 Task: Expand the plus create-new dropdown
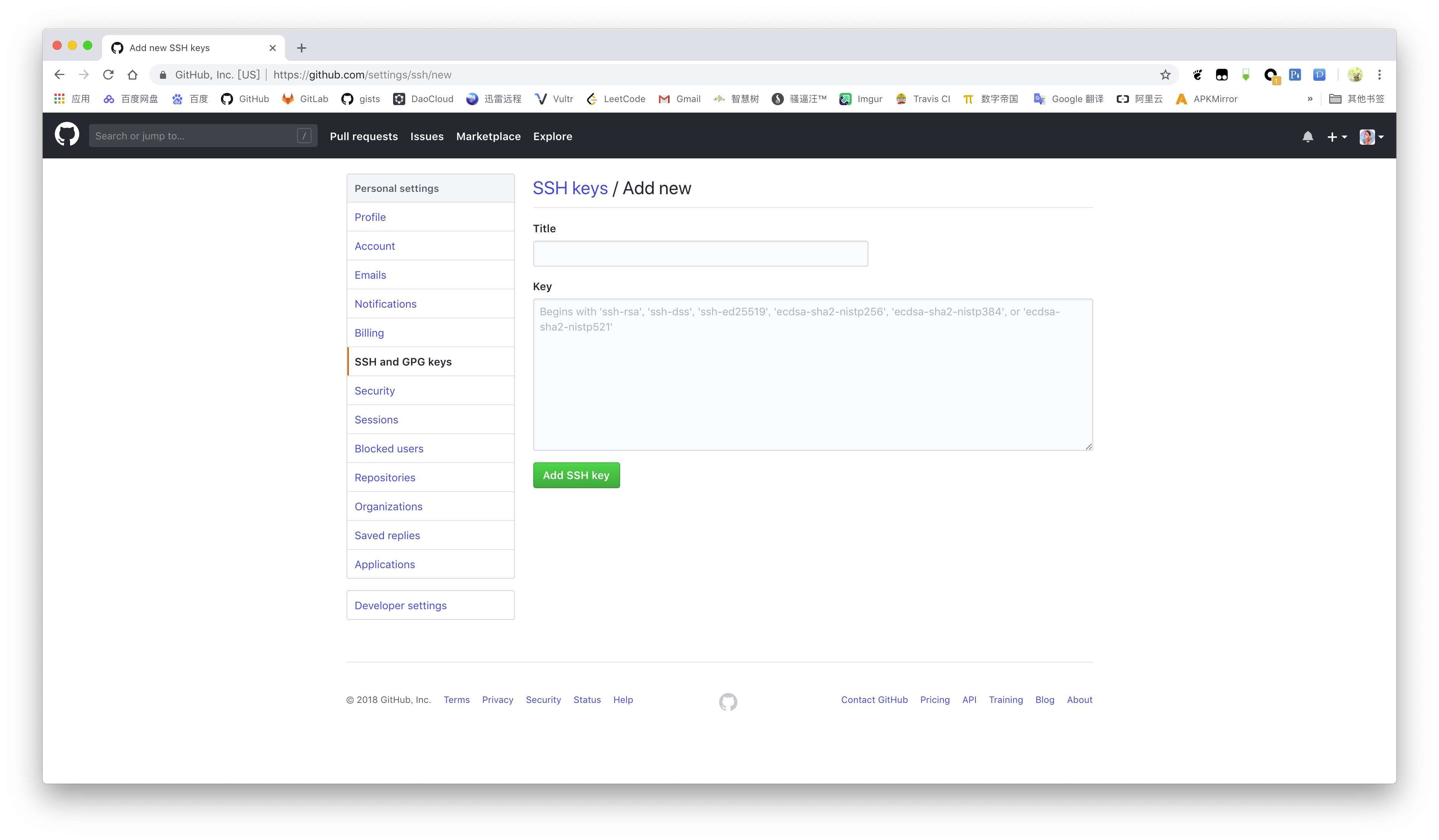coord(1337,137)
